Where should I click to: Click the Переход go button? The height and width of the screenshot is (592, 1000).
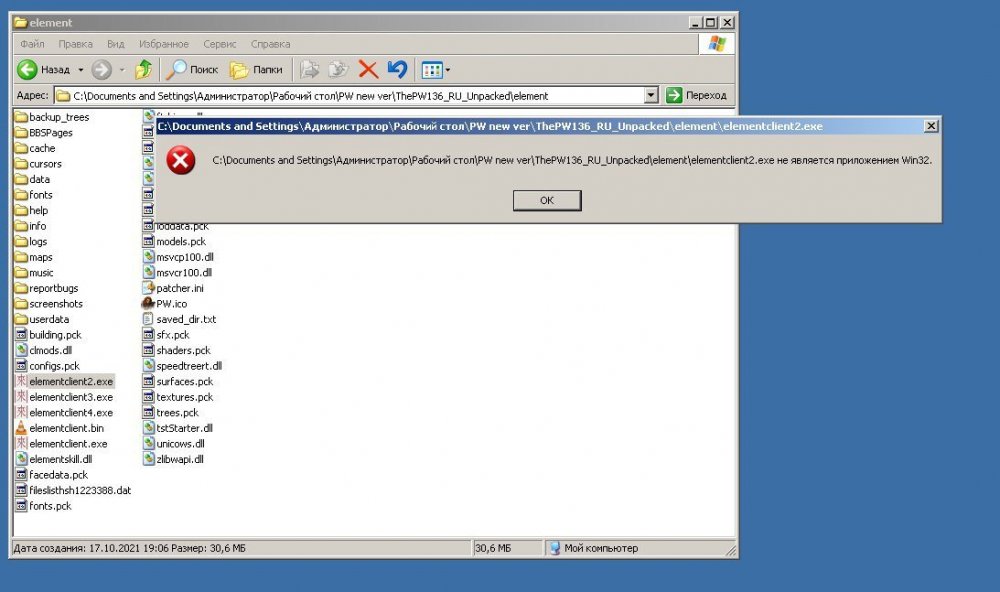(697, 96)
